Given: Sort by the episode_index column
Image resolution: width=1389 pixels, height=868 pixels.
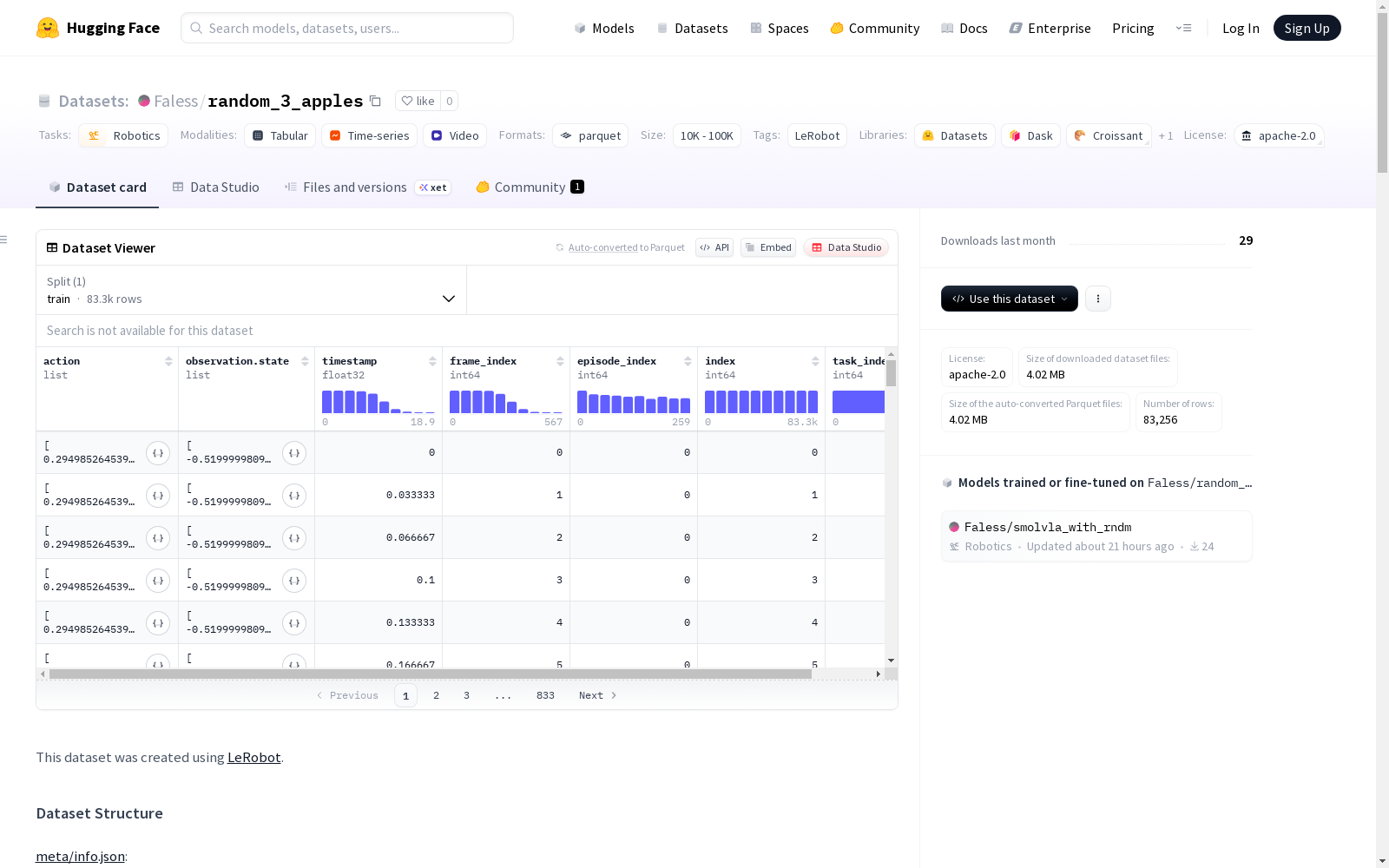Looking at the screenshot, I should (688, 361).
